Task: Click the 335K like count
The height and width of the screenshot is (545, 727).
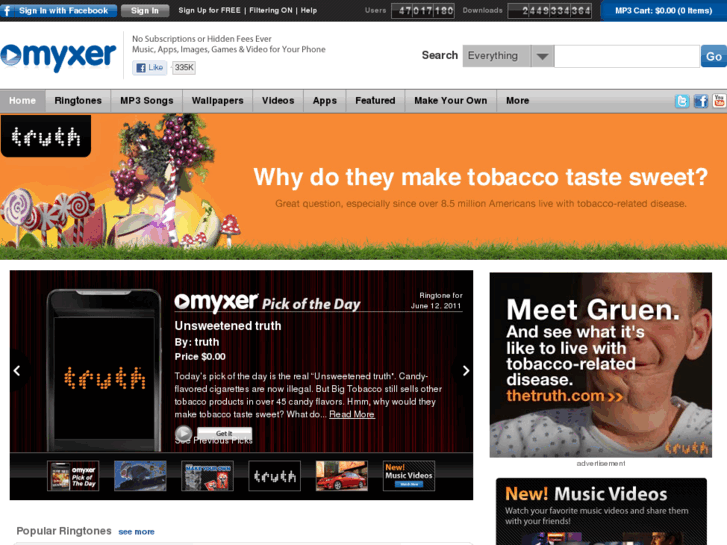Action: click(x=184, y=68)
